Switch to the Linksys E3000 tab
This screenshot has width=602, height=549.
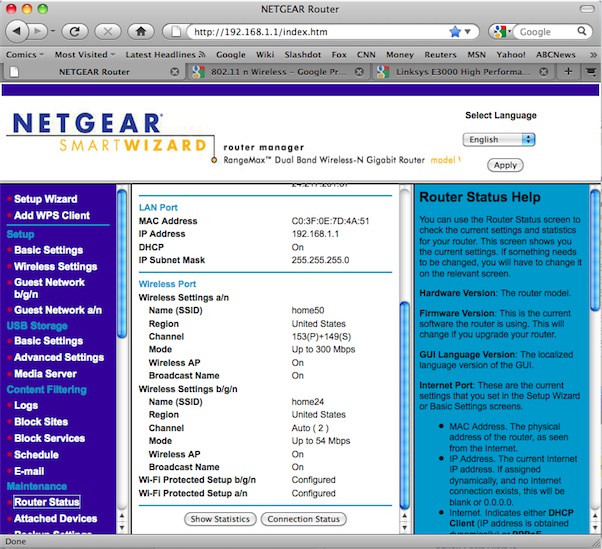(x=463, y=72)
